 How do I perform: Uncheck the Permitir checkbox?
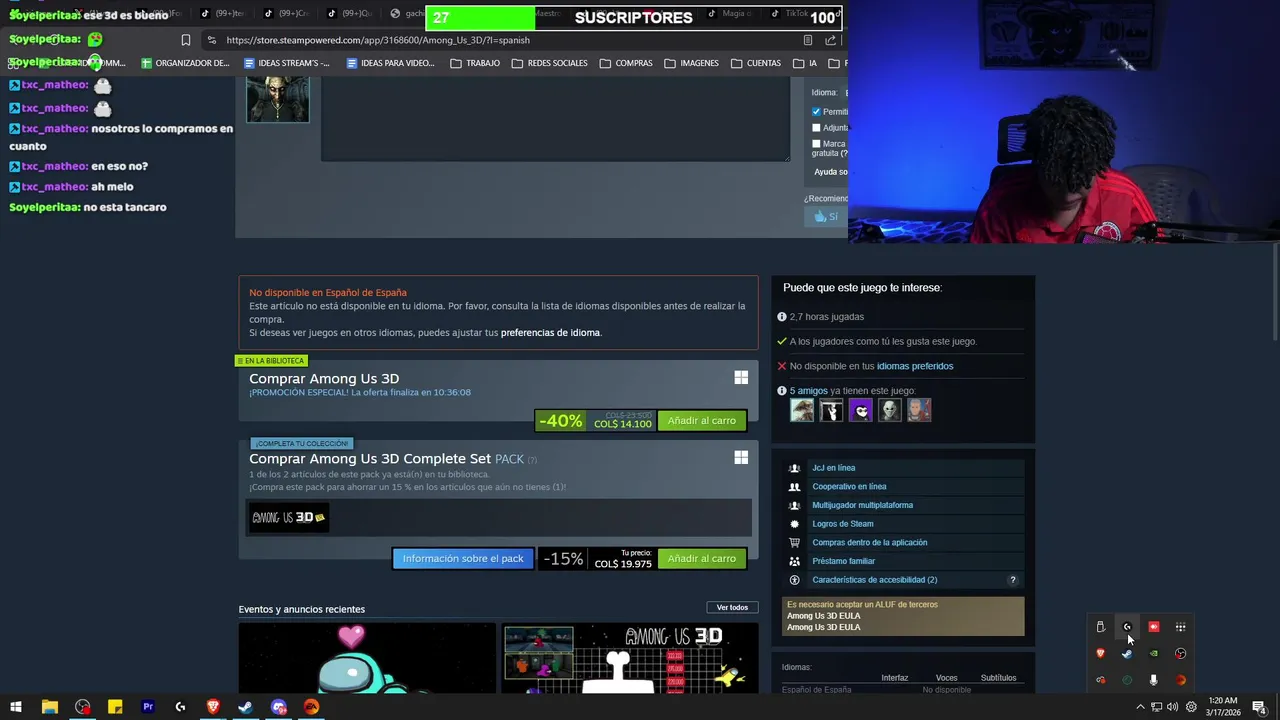coord(816,112)
